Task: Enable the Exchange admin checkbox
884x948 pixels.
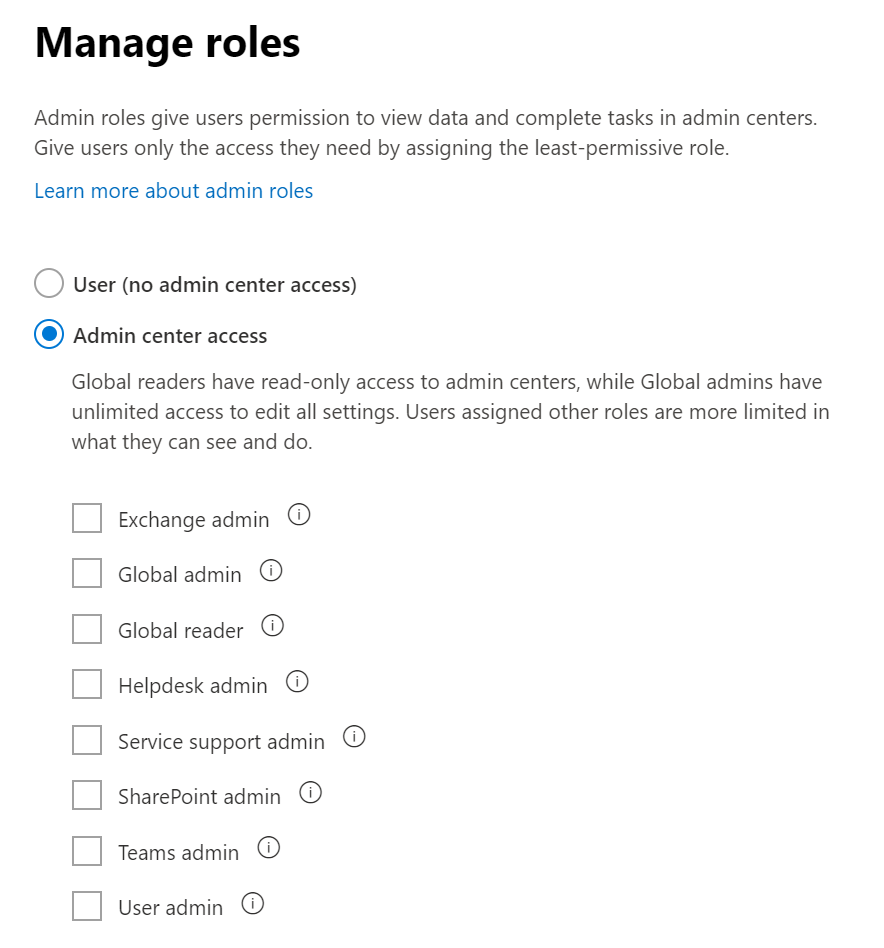Action: coord(87,519)
